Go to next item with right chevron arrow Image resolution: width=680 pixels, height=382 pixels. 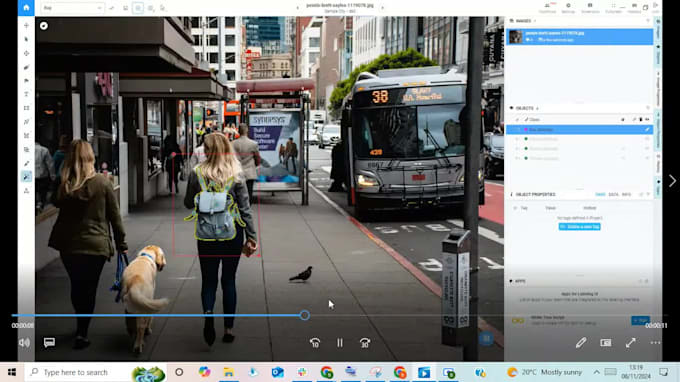click(672, 181)
